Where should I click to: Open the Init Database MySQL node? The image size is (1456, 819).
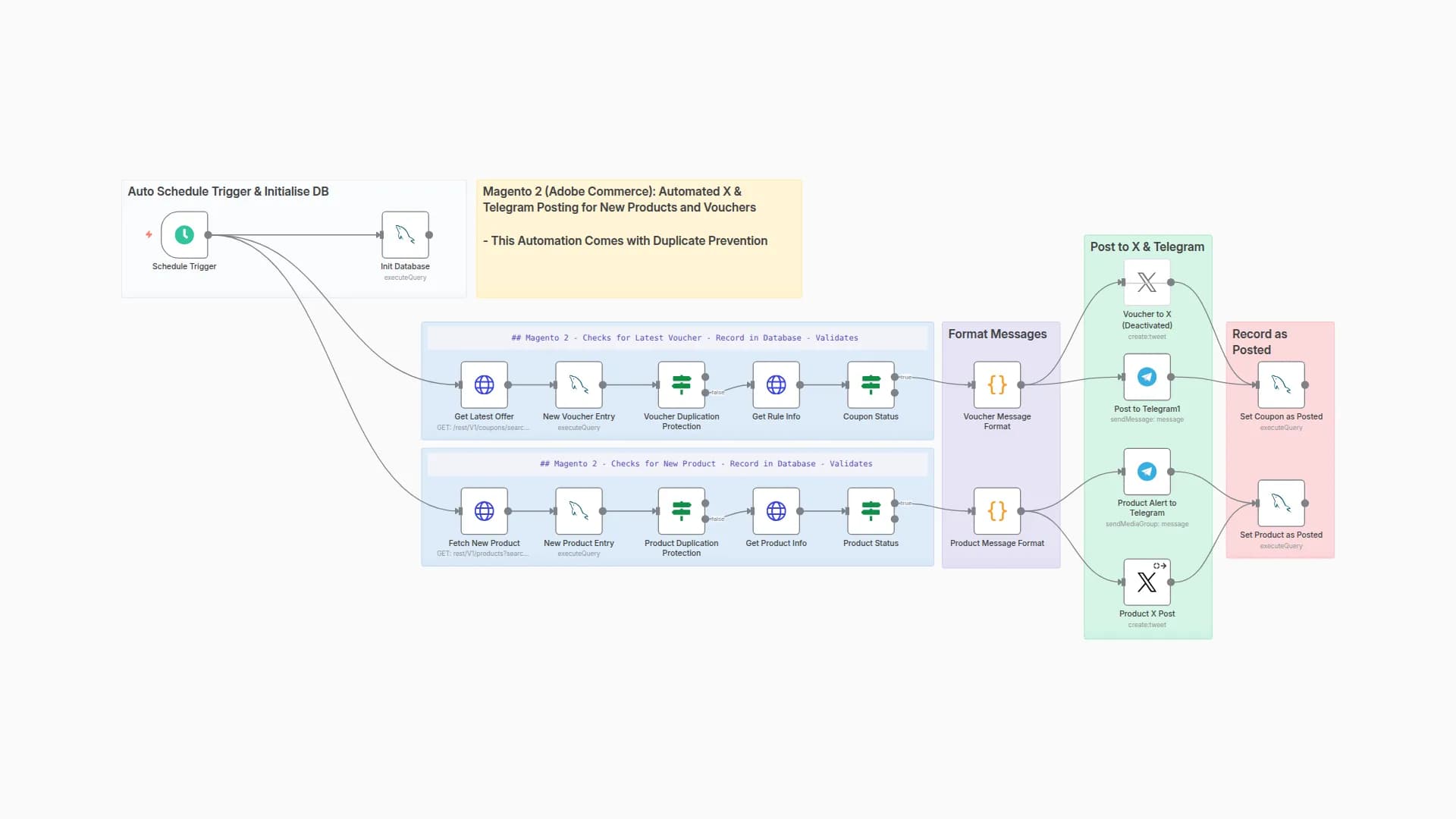[405, 235]
